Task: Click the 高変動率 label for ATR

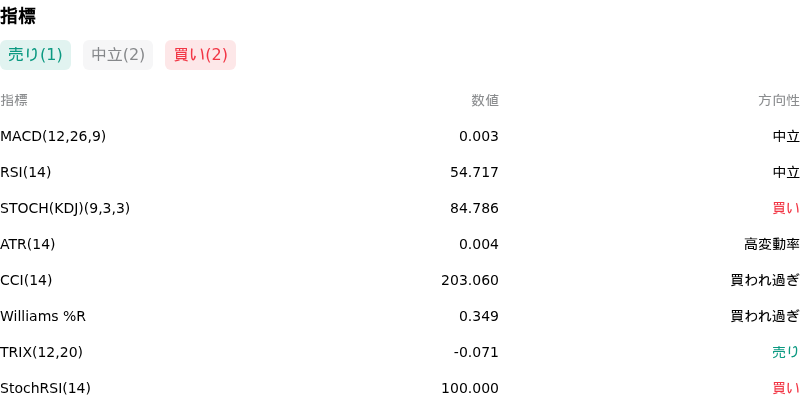Action: tap(772, 244)
